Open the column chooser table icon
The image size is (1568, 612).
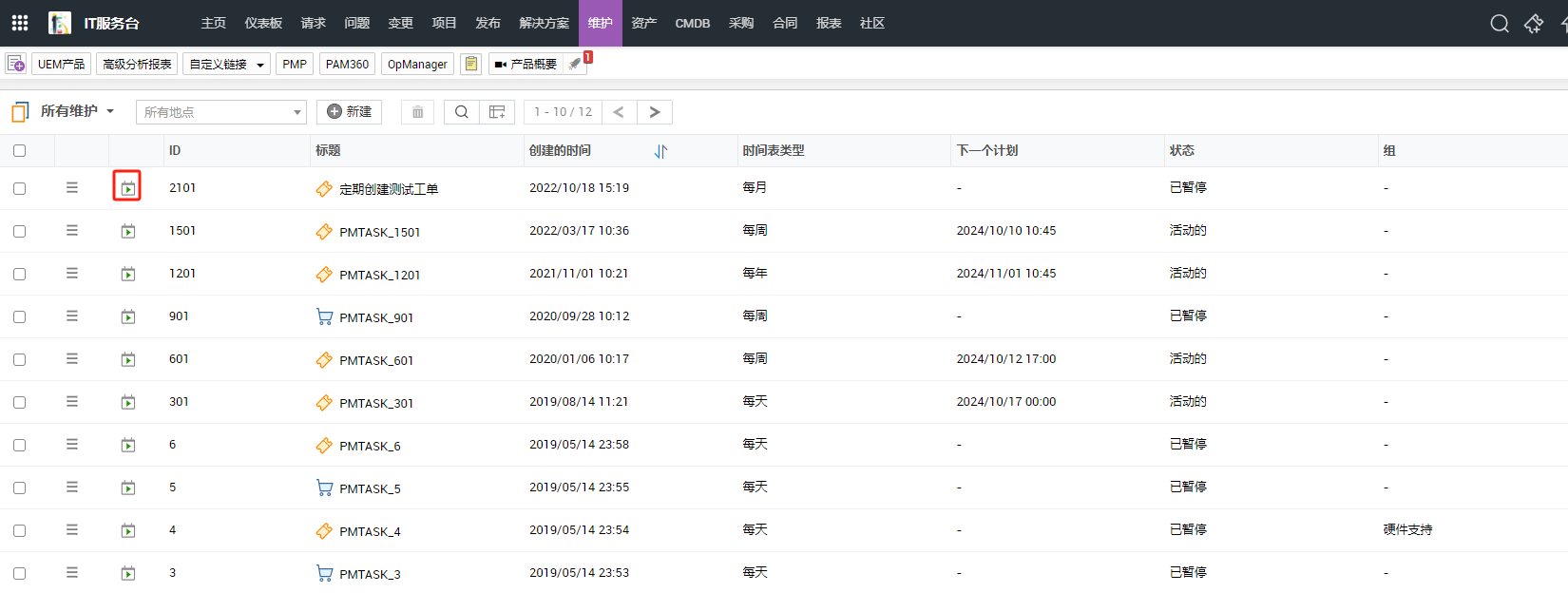[x=497, y=112]
